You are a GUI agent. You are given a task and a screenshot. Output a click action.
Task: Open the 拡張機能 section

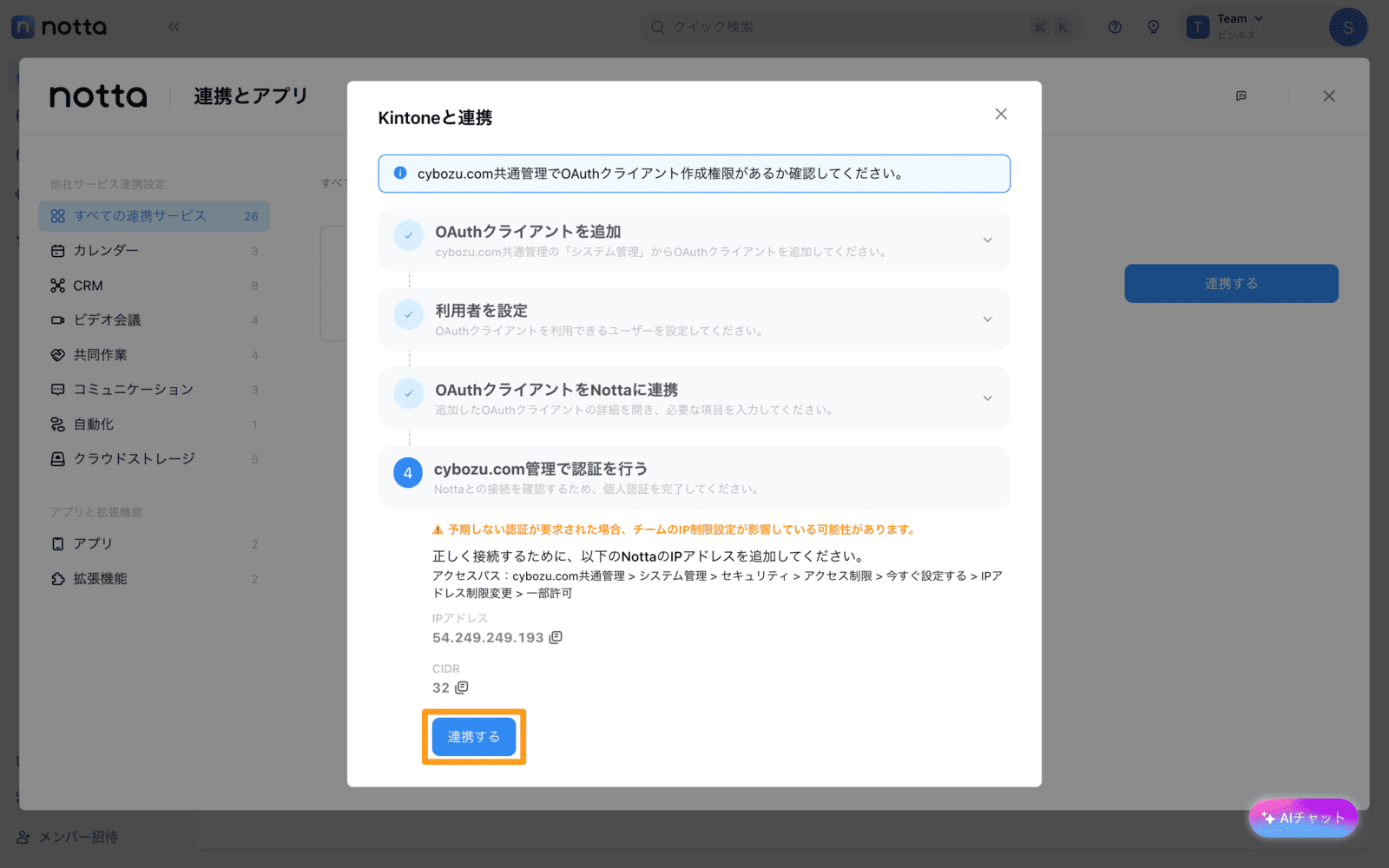click(x=155, y=579)
